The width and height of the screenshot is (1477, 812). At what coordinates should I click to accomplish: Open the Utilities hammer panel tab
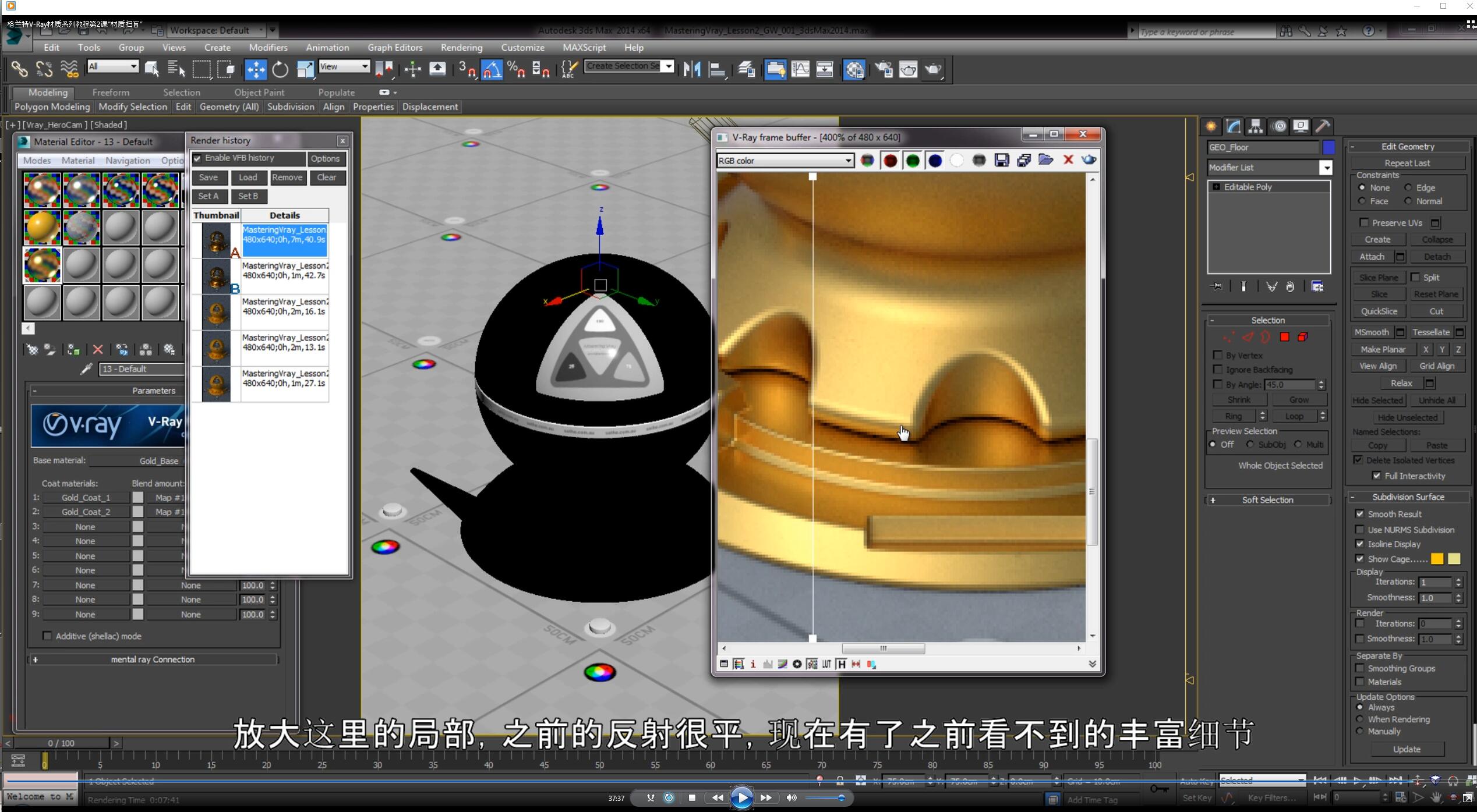1323,126
